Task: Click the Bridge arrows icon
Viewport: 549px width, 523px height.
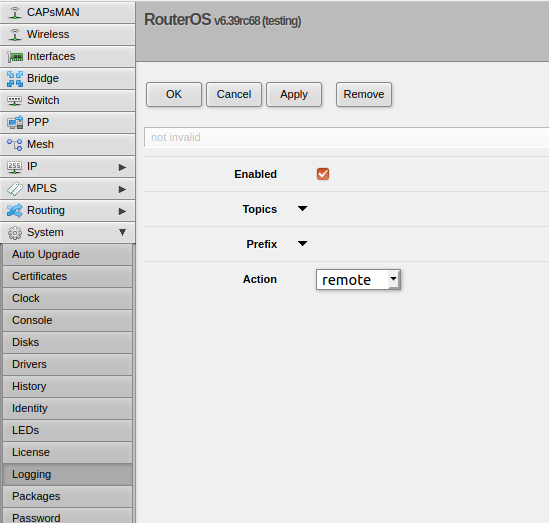Action: coord(15,79)
